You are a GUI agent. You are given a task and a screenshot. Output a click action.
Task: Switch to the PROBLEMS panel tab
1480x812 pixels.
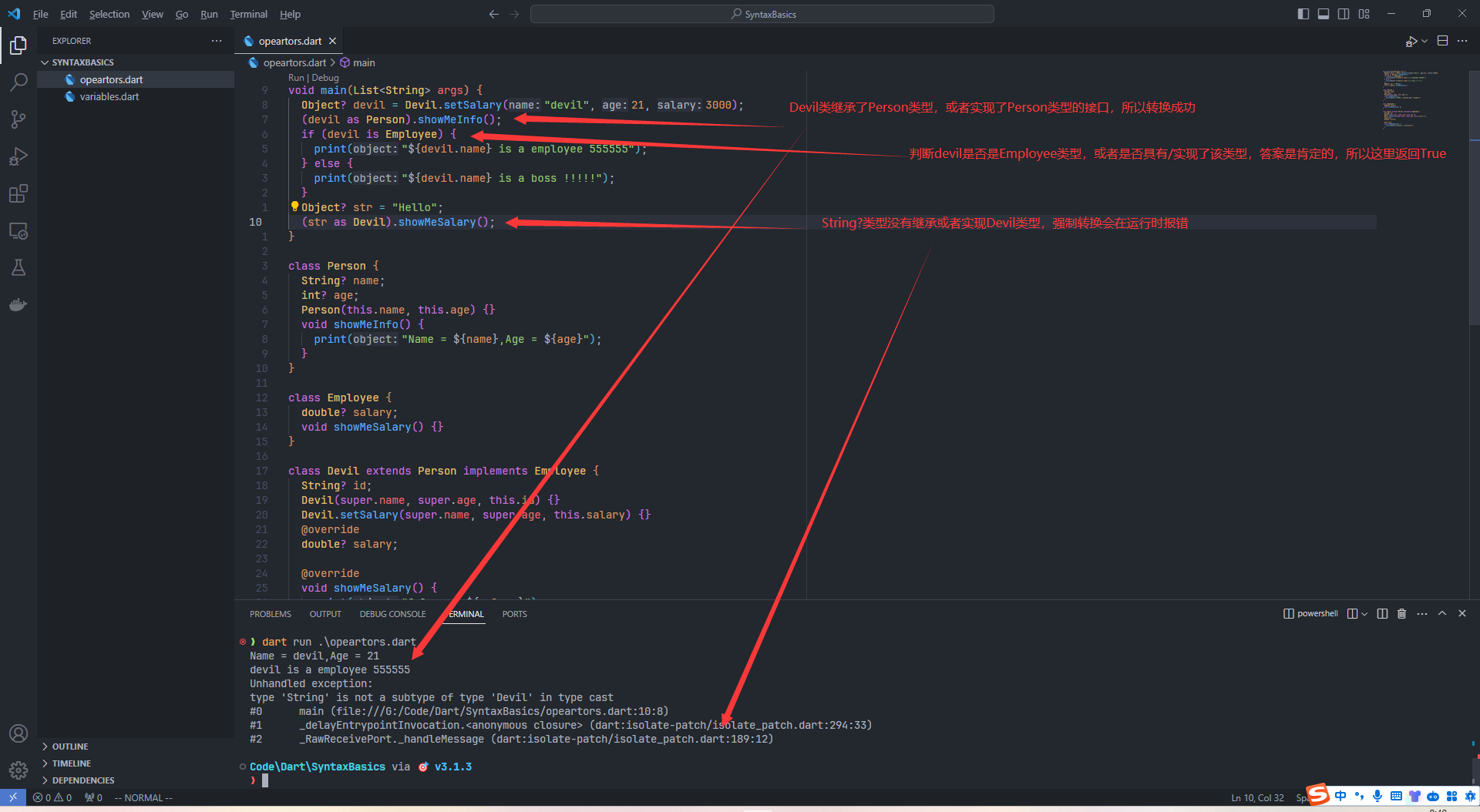pos(271,614)
